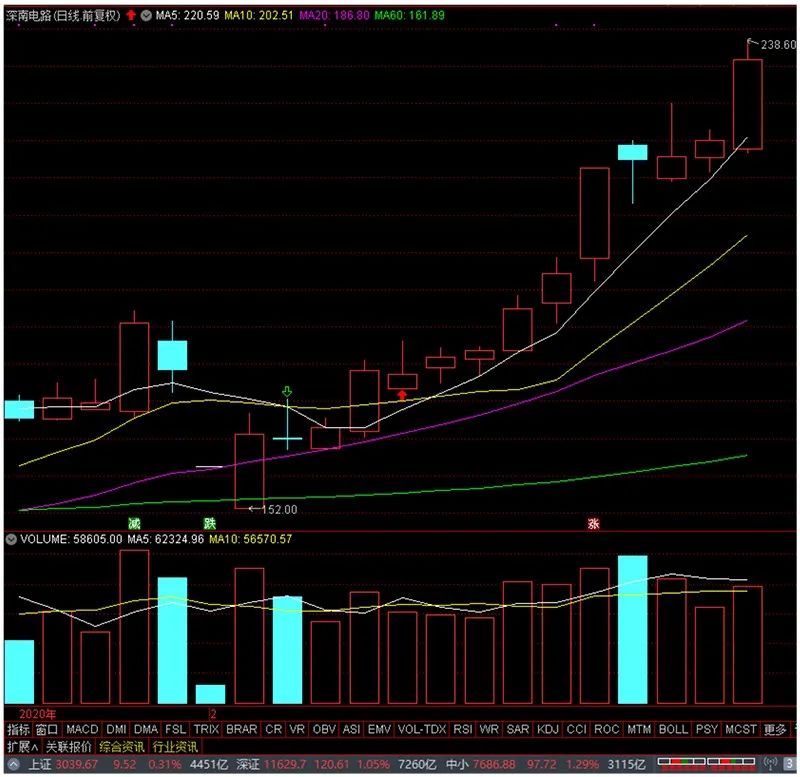Screen dimensions: 800x777
Task: Open the 行业资讯 tab
Action: click(175, 747)
